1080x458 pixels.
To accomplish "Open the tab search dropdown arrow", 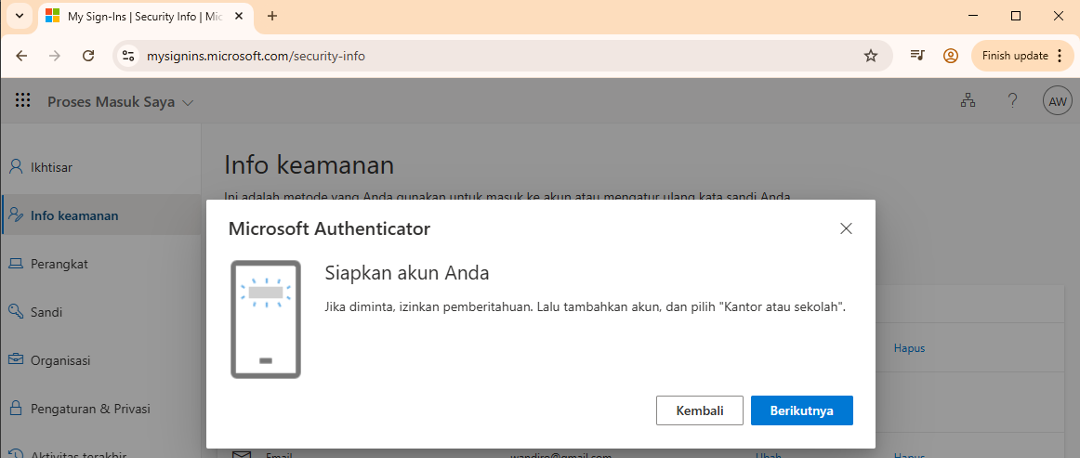I will (18, 16).
